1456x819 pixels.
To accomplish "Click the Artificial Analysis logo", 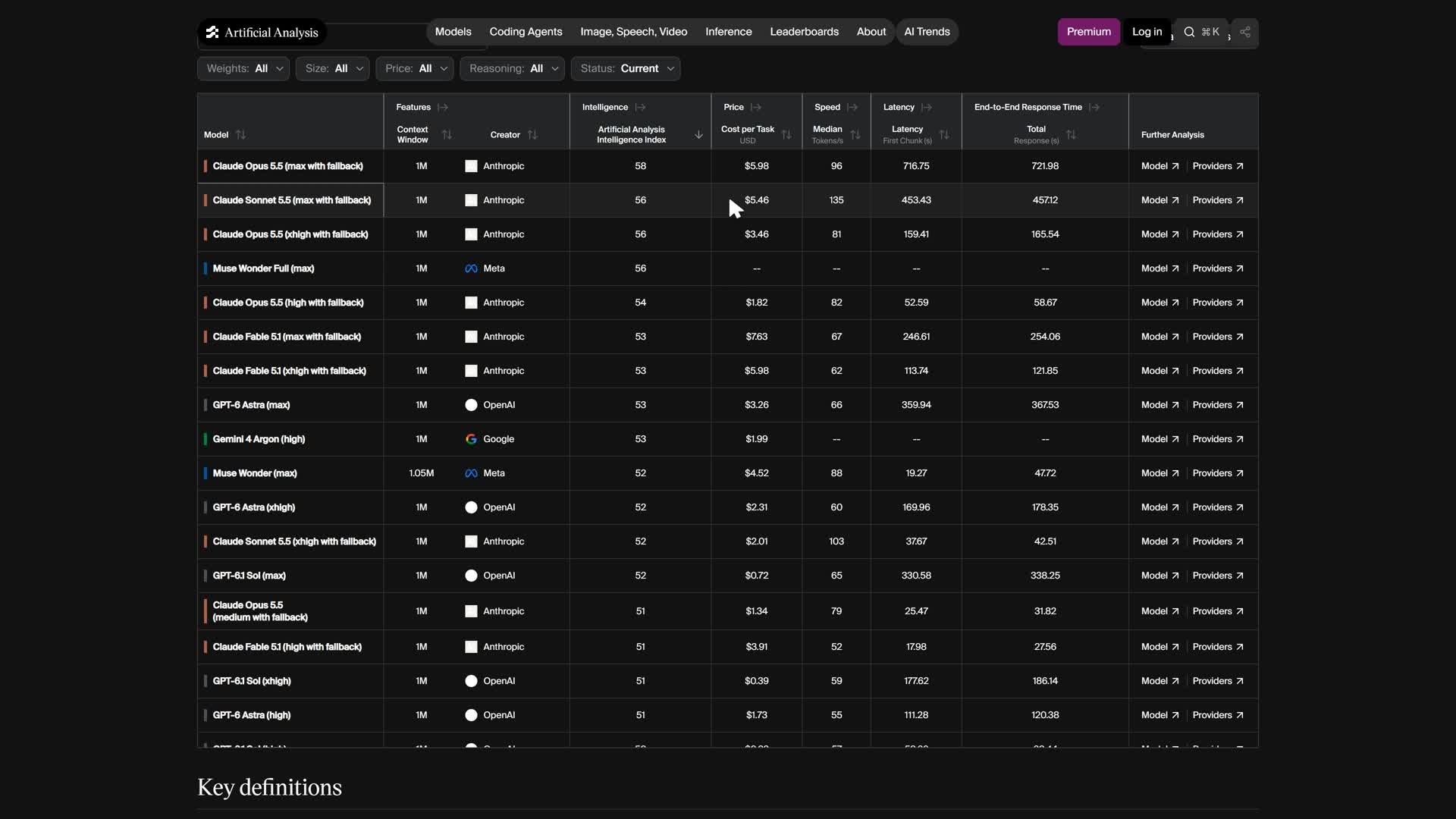I will click(x=262, y=32).
